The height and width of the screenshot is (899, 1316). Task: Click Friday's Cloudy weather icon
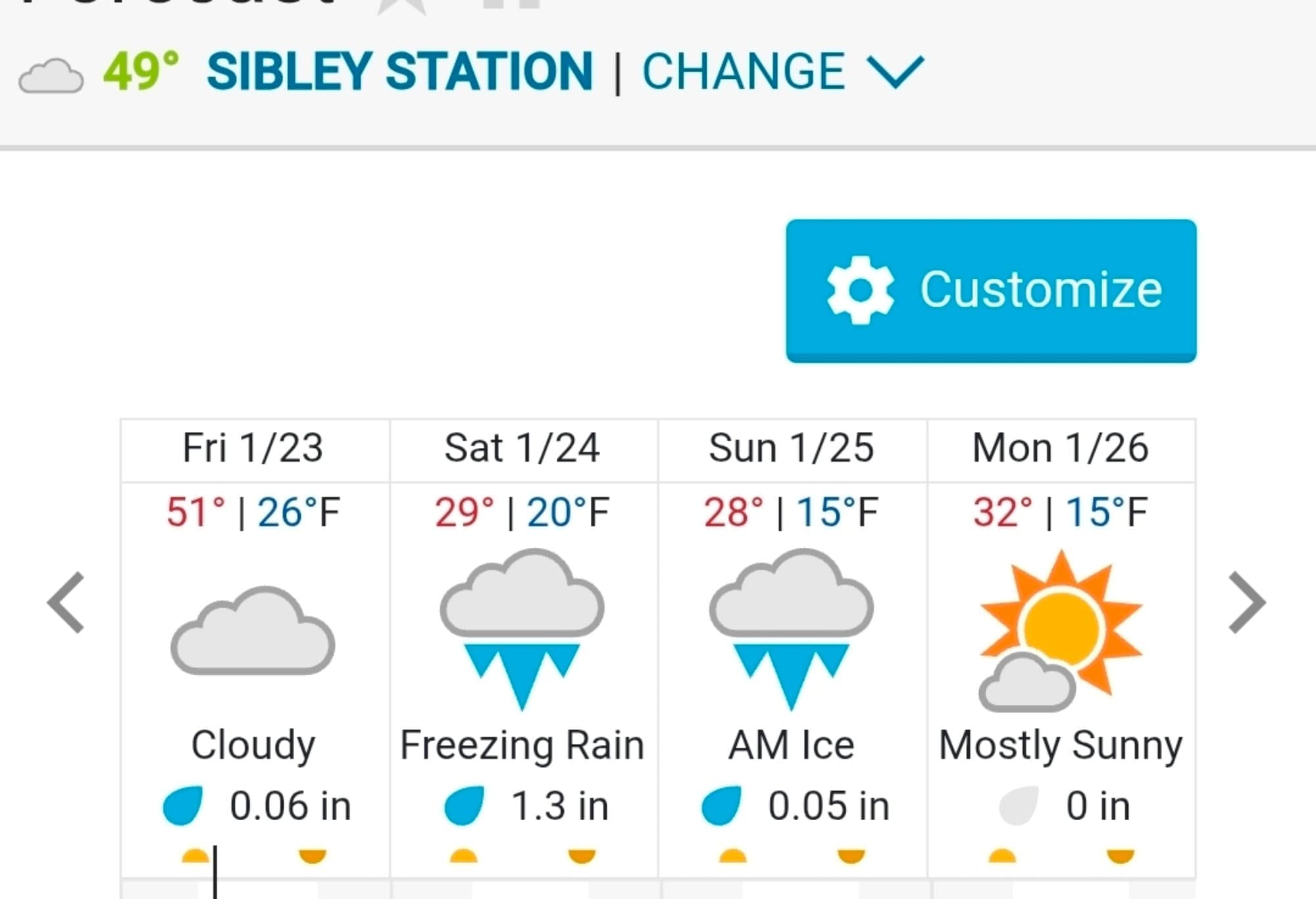(253, 631)
